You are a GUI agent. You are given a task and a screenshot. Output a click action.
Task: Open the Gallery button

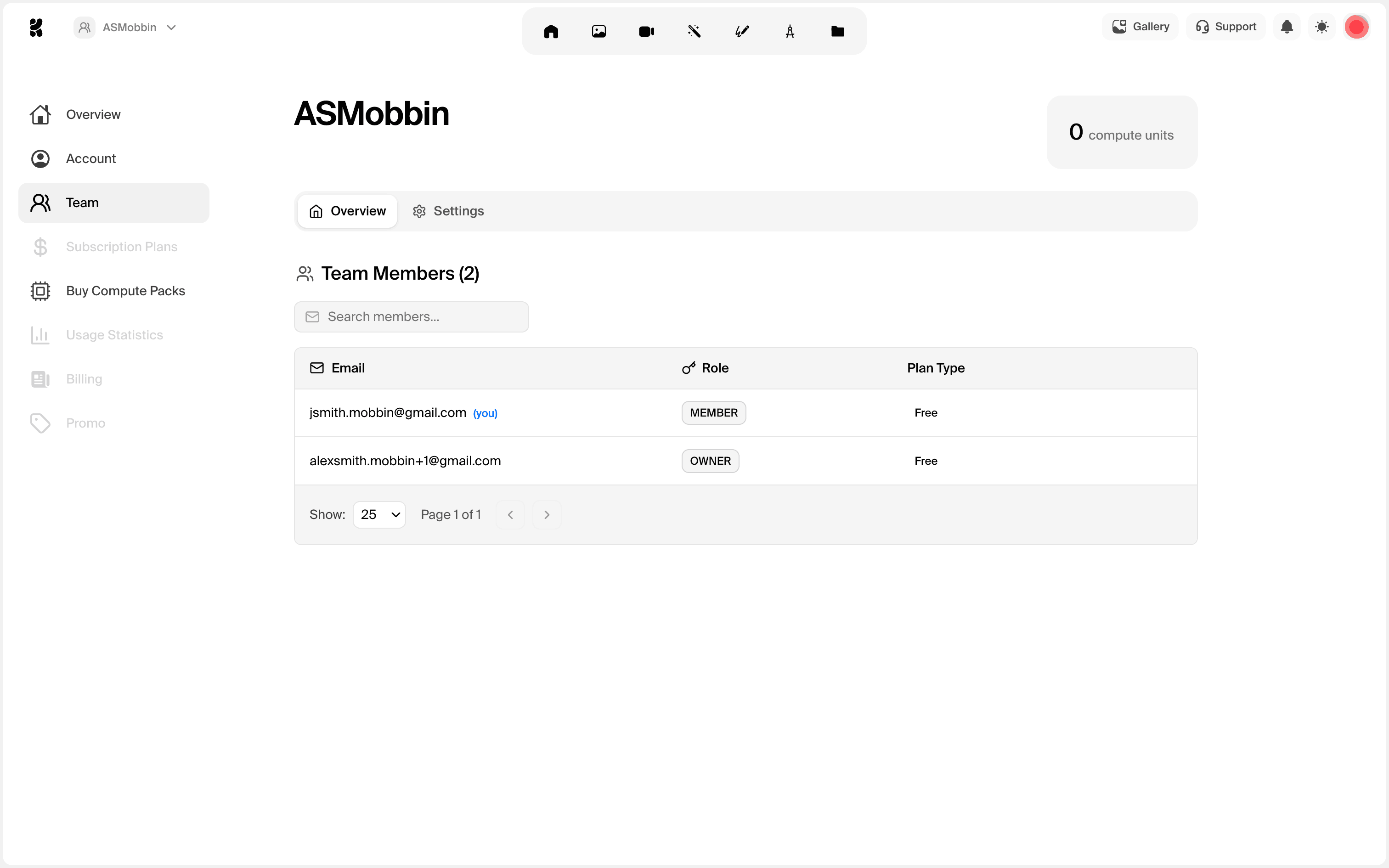[x=1140, y=27]
